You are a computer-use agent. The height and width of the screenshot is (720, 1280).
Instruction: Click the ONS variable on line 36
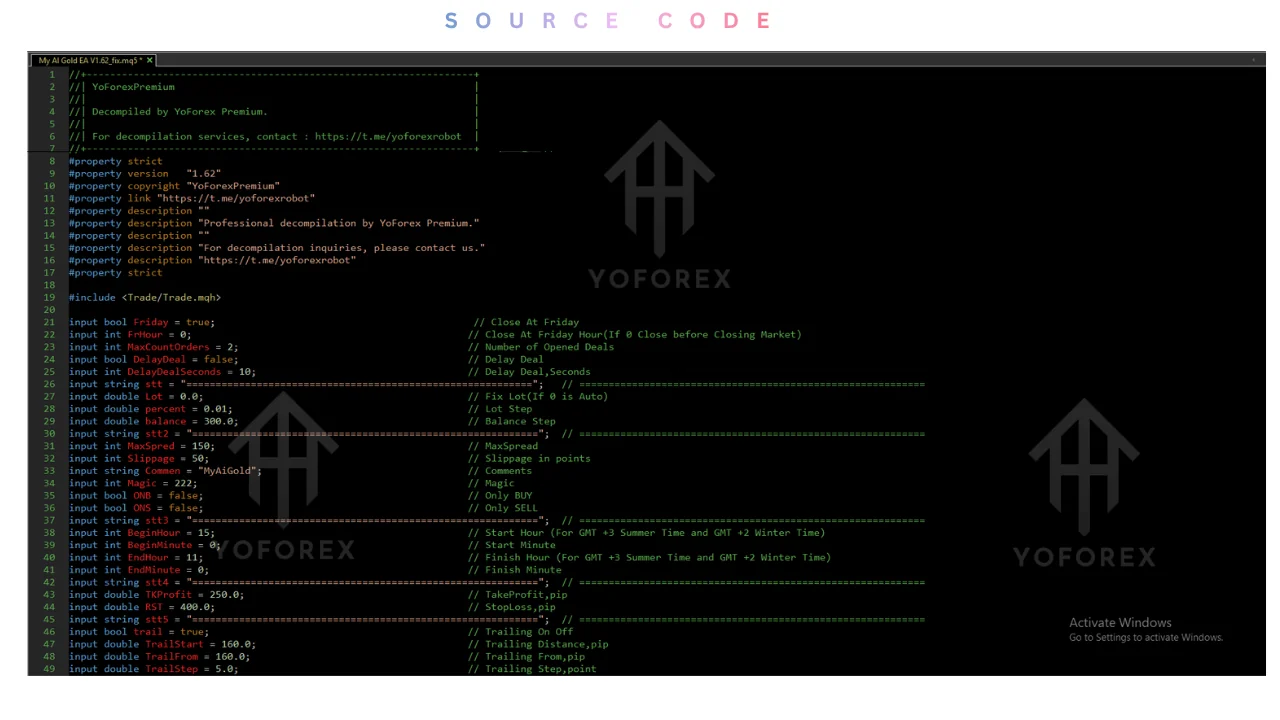(142, 508)
